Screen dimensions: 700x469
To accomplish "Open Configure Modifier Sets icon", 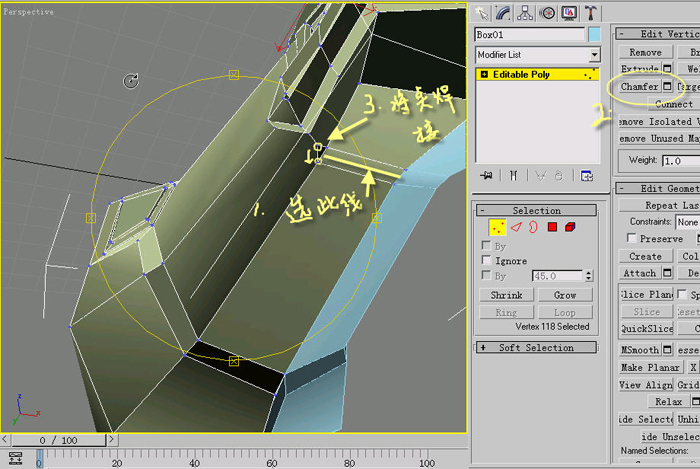I will [587, 176].
